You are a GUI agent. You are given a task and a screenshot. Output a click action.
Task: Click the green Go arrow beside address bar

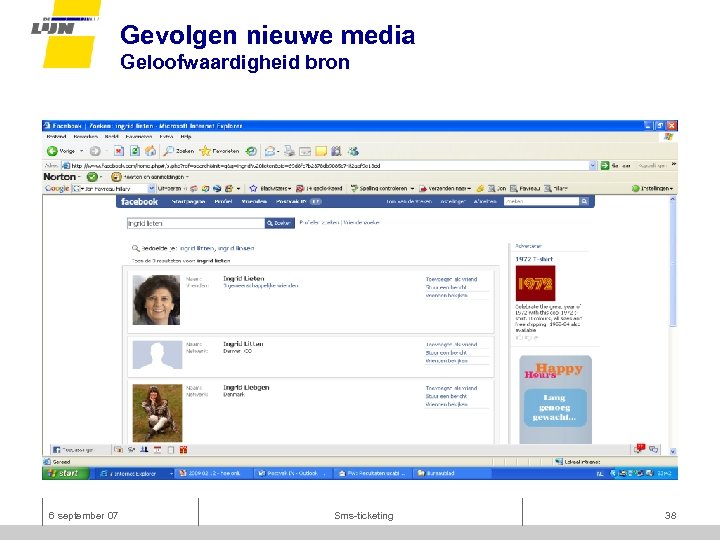605,165
